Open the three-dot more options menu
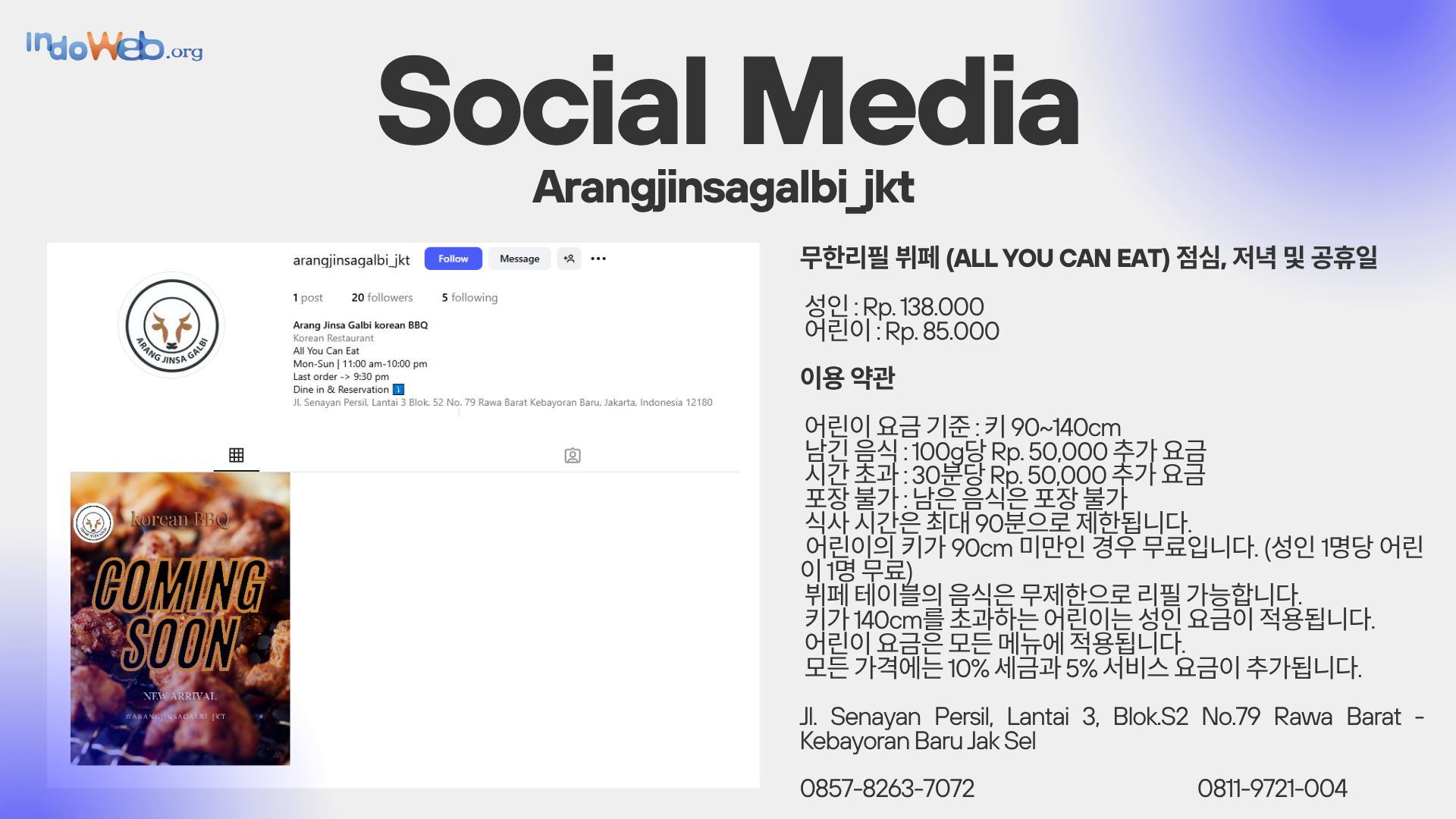The width and height of the screenshot is (1456, 819). [x=598, y=259]
